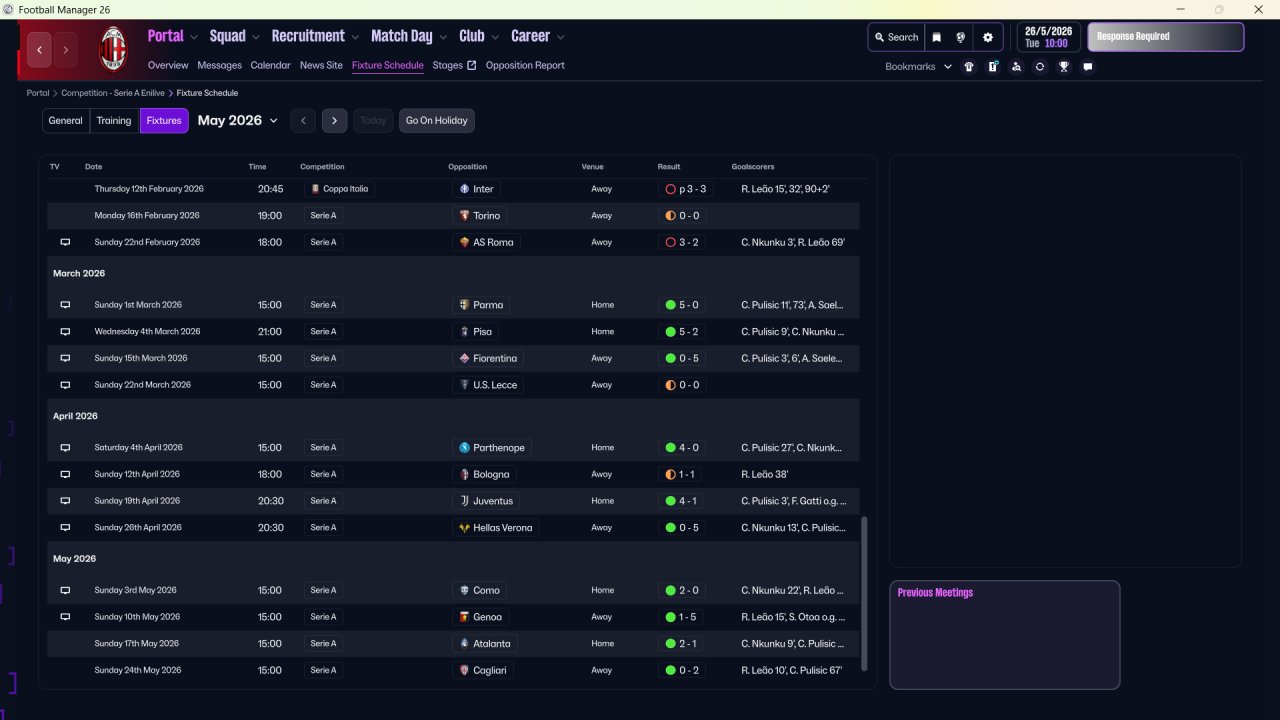Open the bookmark icon next to Search
The image size is (1280, 720).
937,37
